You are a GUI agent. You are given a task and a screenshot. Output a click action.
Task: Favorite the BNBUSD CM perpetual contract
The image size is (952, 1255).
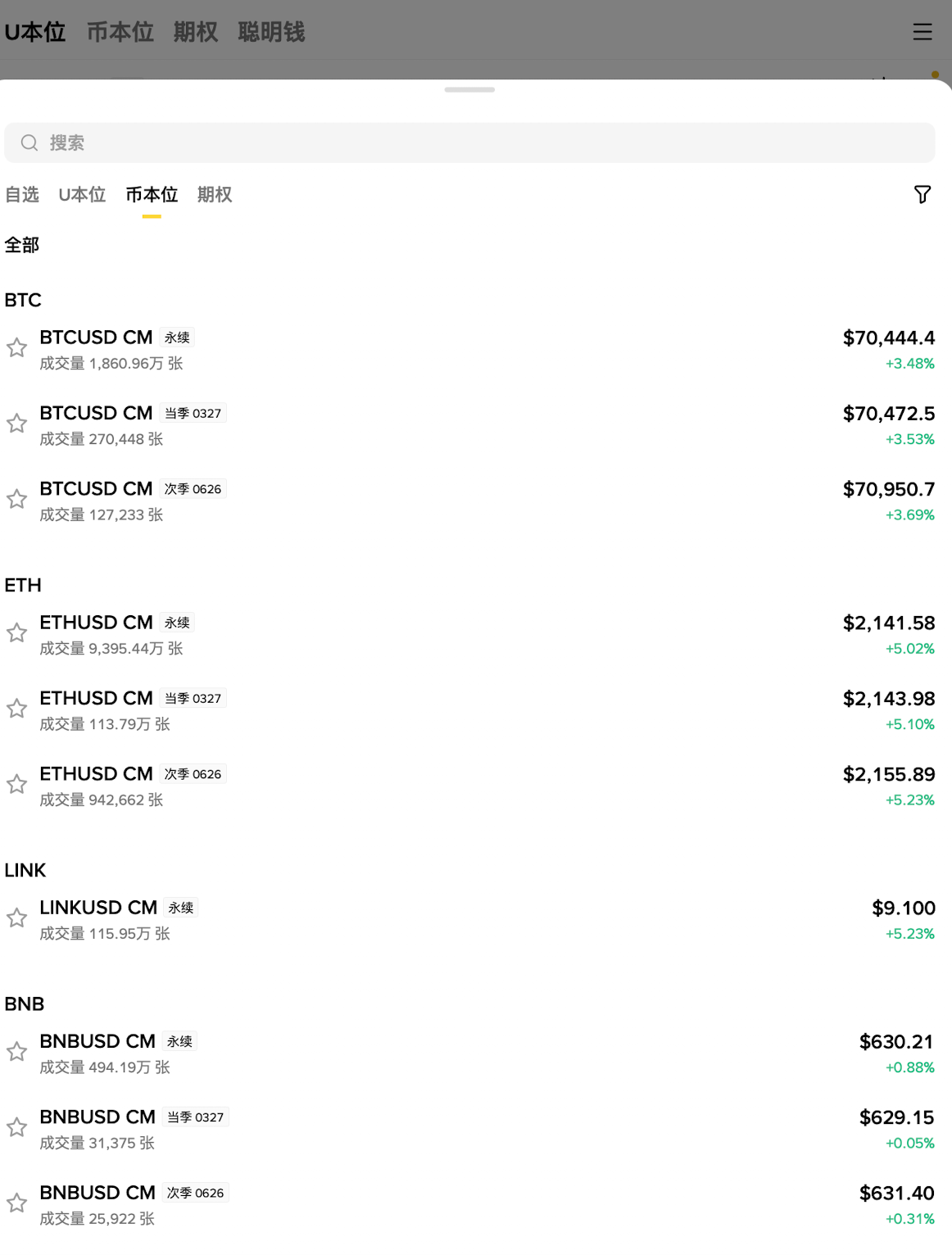[17, 1051]
